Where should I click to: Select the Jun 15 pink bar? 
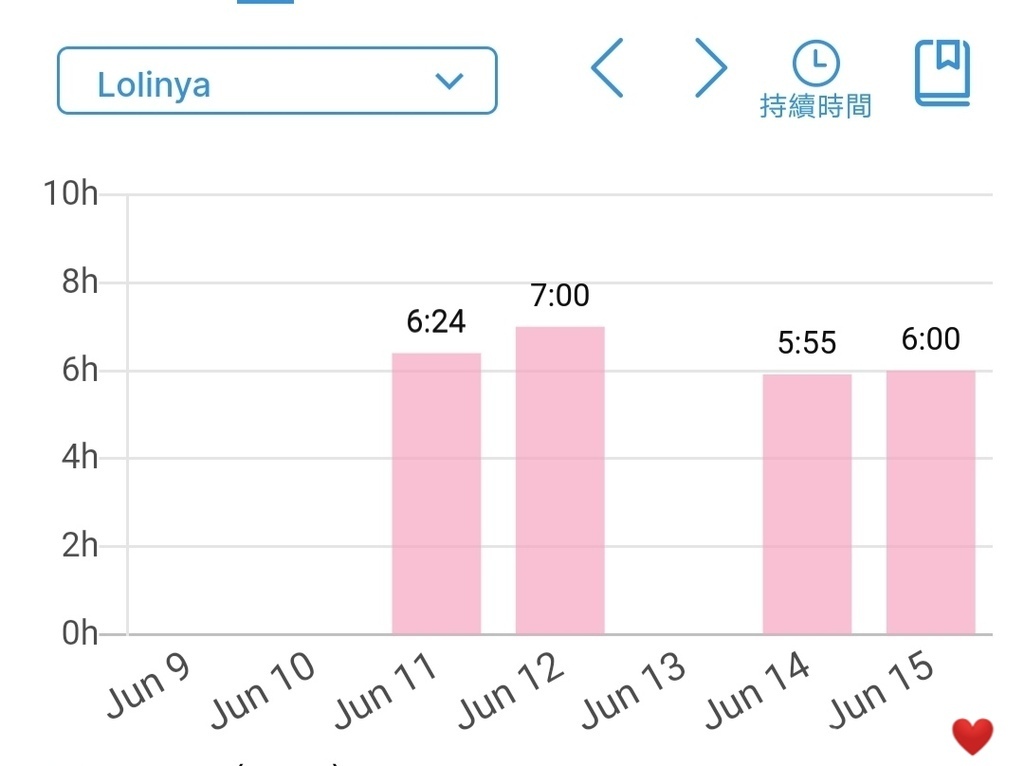pos(930,502)
